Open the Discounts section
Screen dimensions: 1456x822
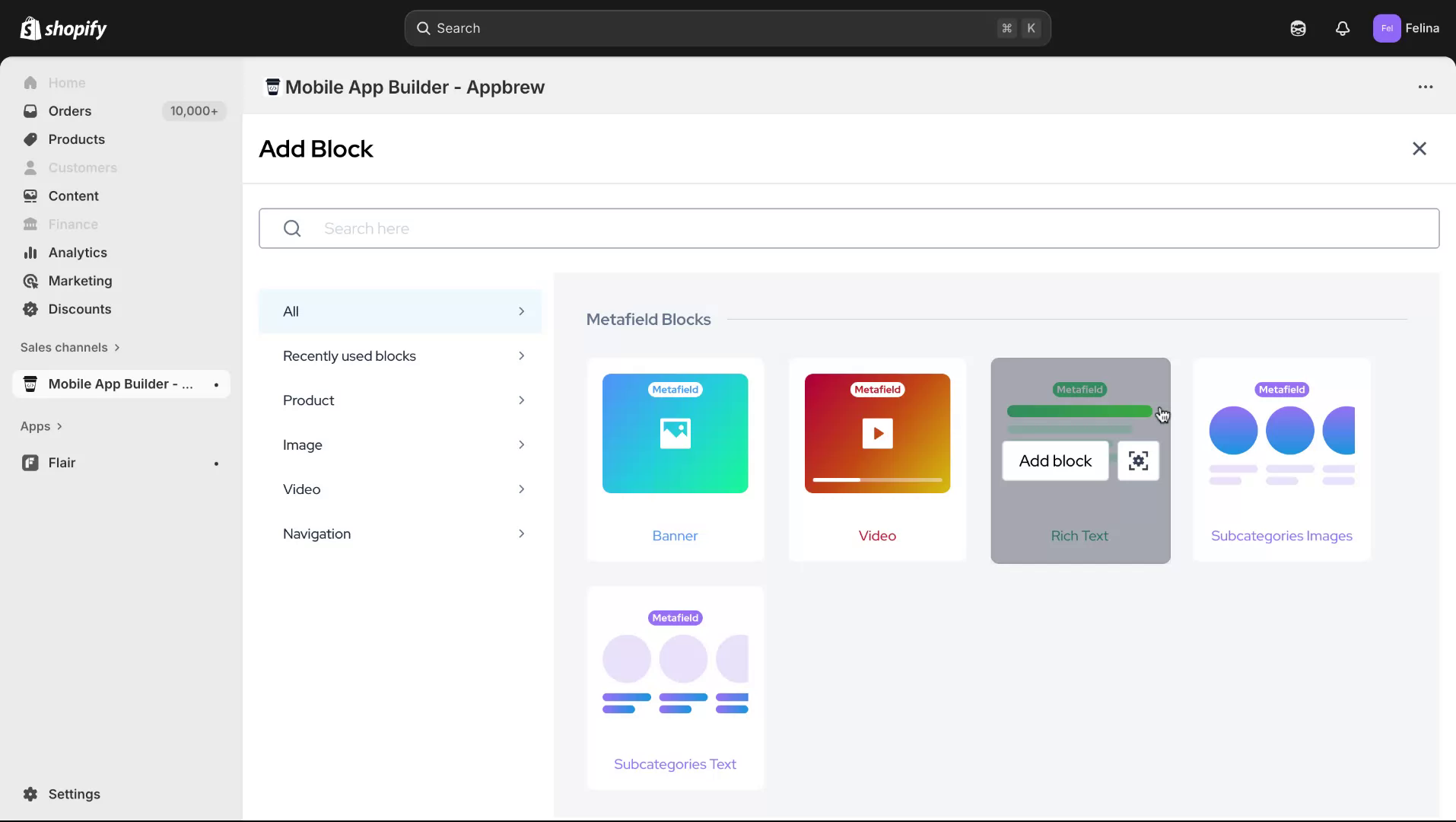pos(79,309)
